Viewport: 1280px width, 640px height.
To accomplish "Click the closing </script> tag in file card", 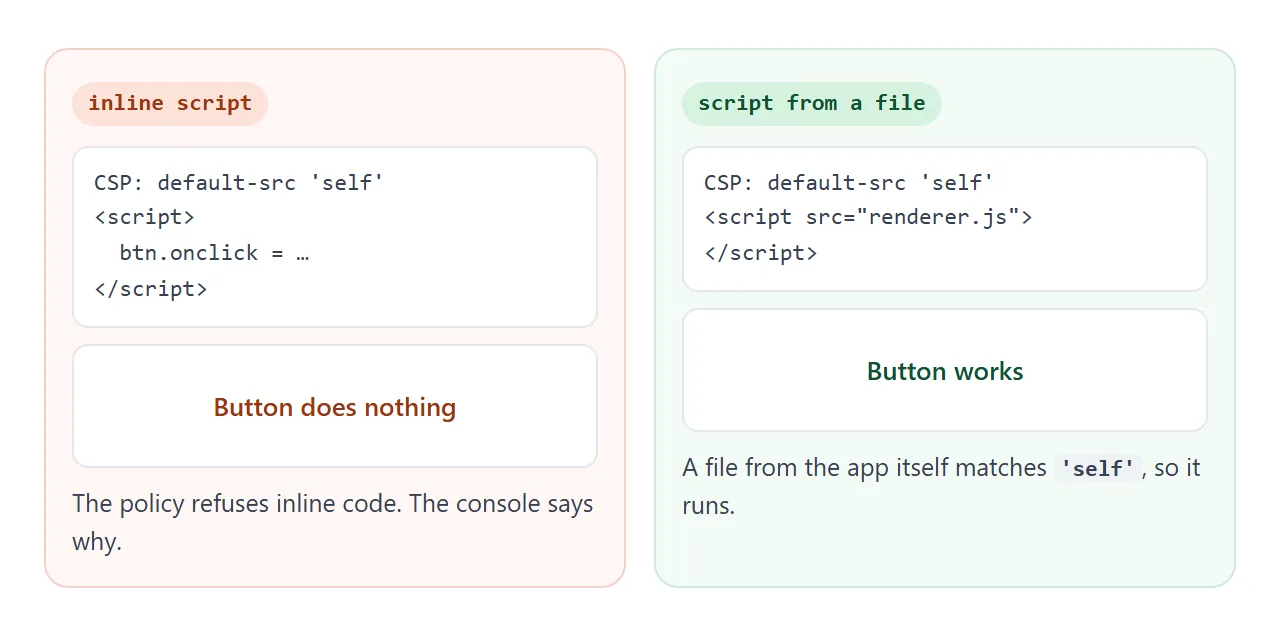I will 761,253.
